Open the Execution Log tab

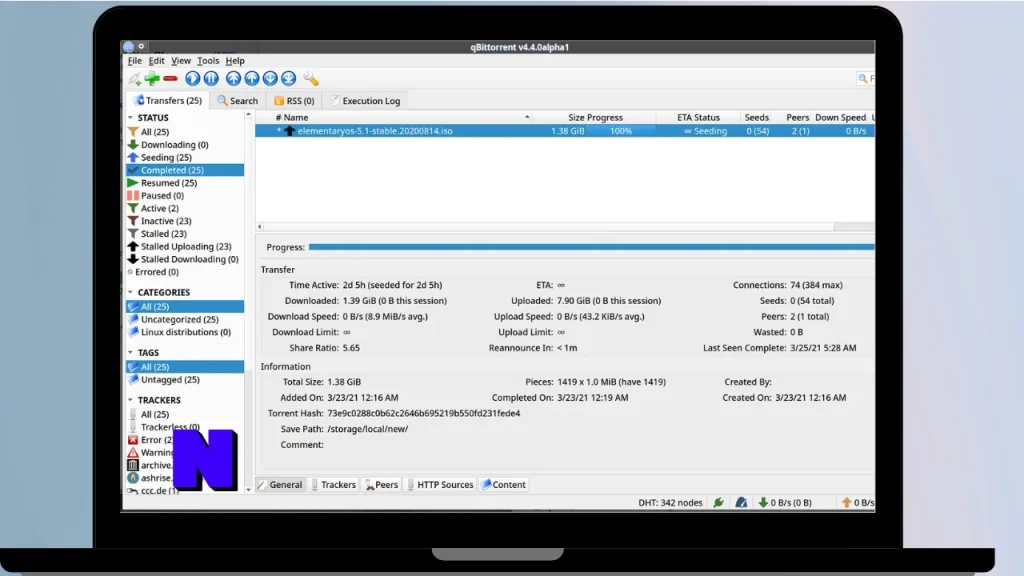click(x=365, y=101)
